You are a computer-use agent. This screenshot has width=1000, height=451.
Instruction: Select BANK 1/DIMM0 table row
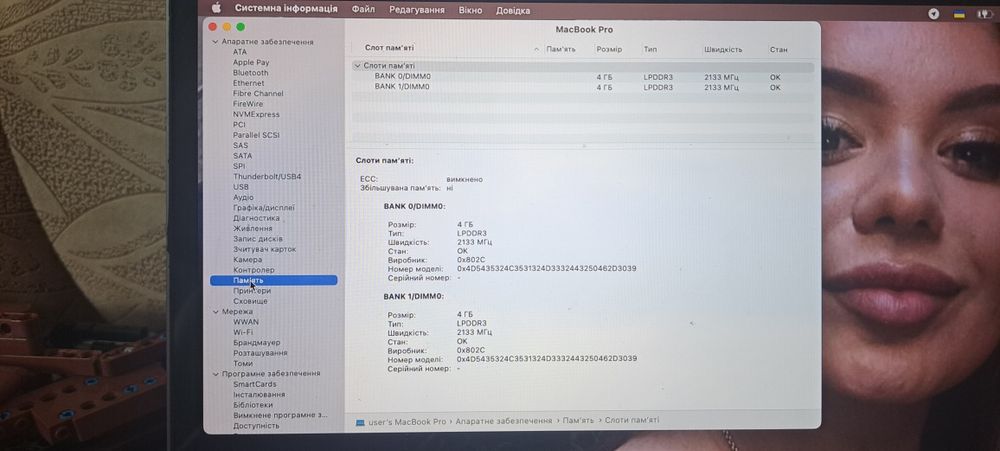(x=583, y=87)
